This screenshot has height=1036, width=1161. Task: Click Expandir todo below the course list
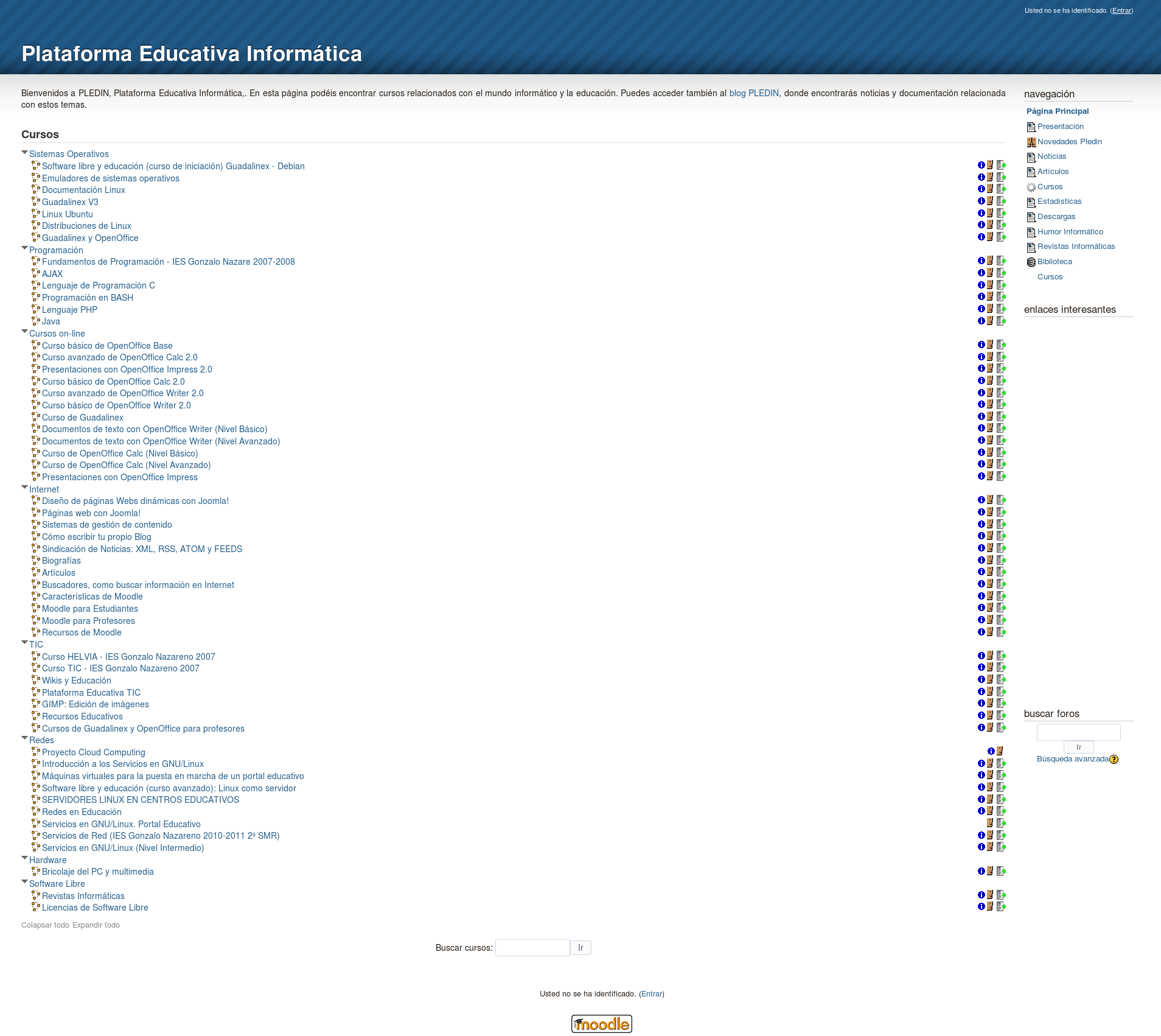tap(96, 925)
